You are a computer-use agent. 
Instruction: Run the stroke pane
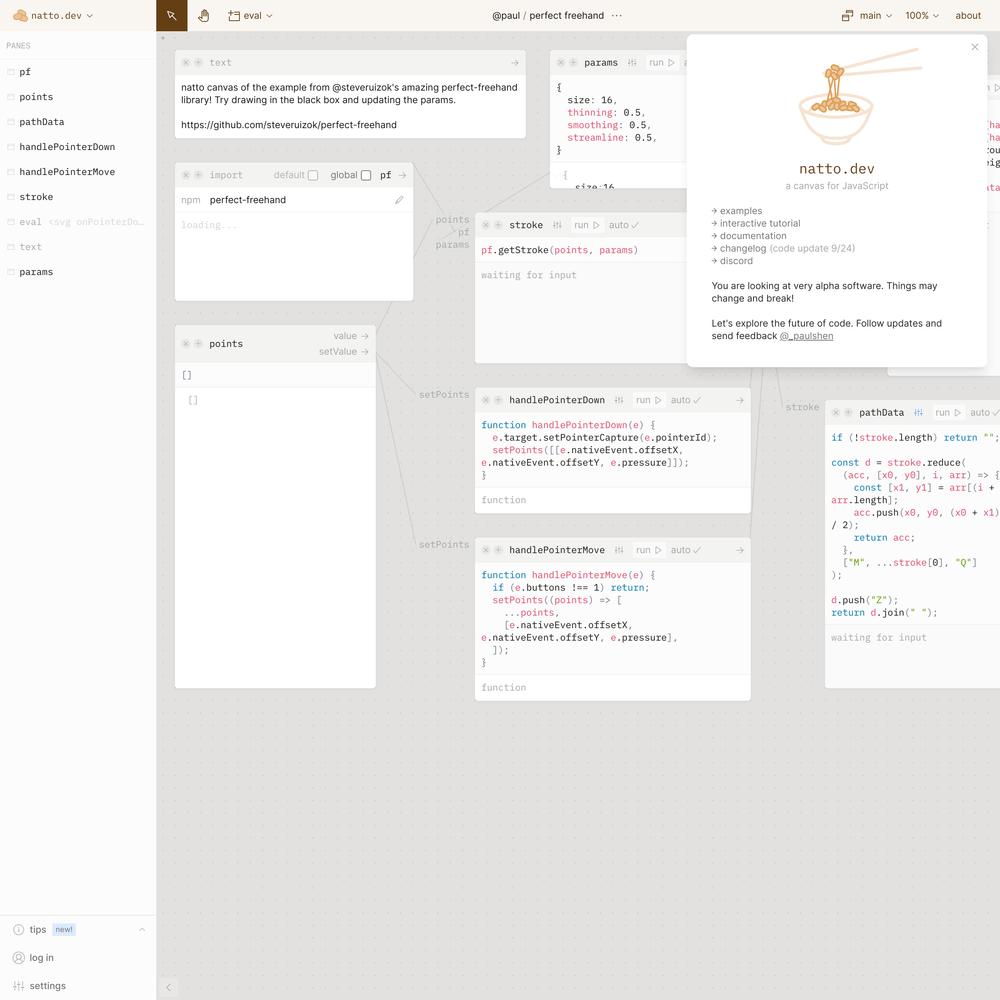(x=587, y=225)
